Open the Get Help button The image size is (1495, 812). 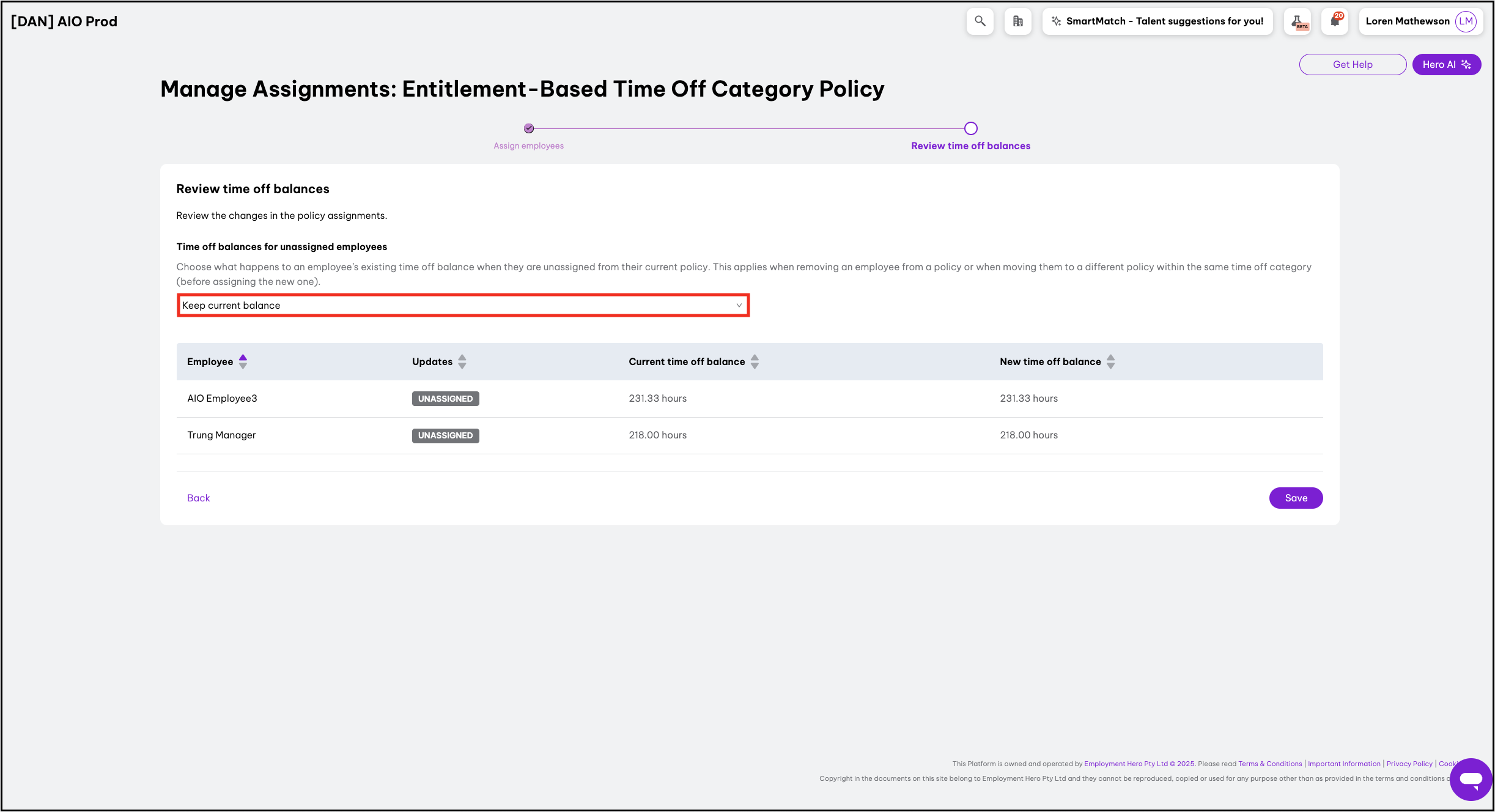(x=1353, y=64)
